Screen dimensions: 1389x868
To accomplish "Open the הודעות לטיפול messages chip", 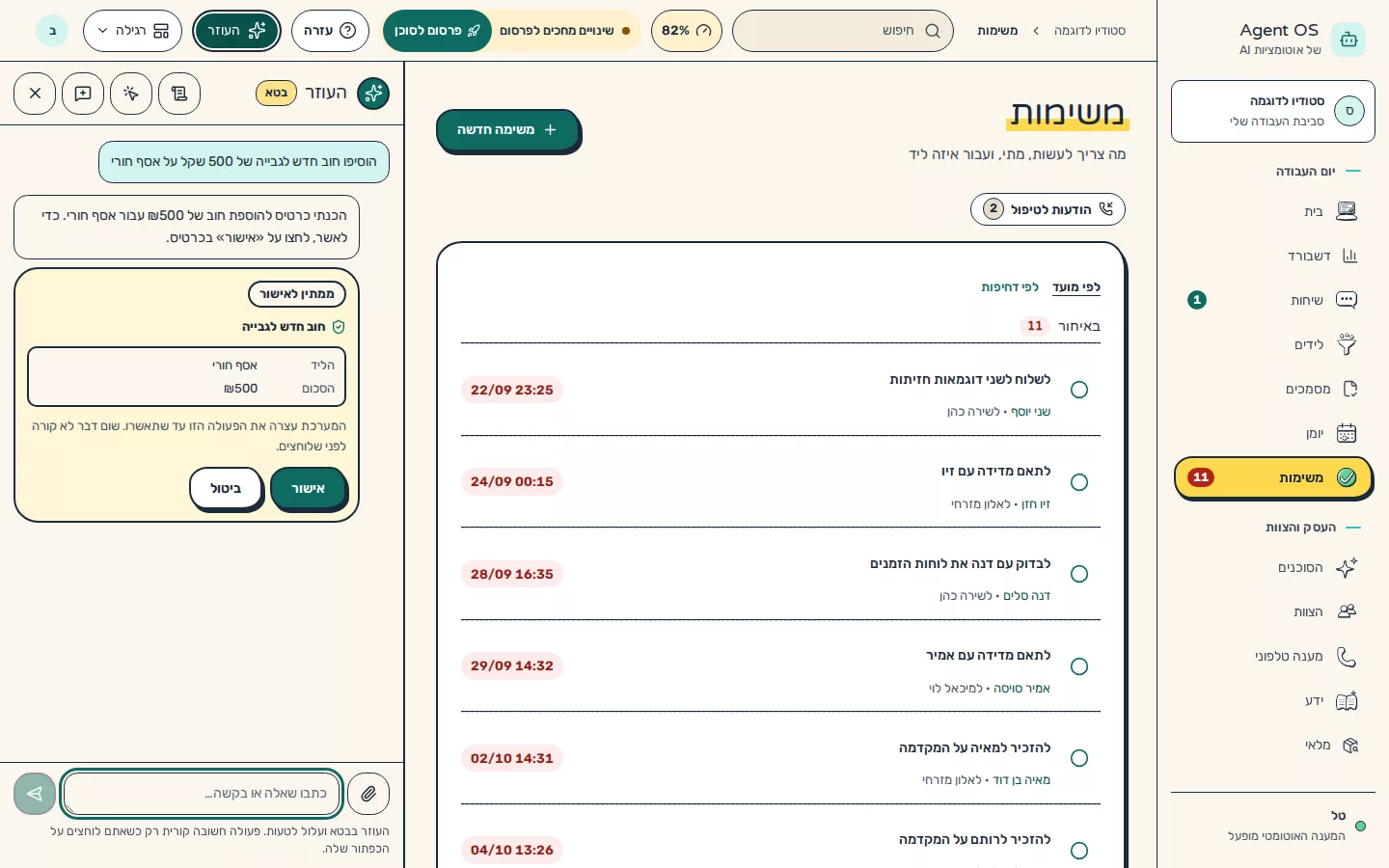I will (x=1048, y=209).
